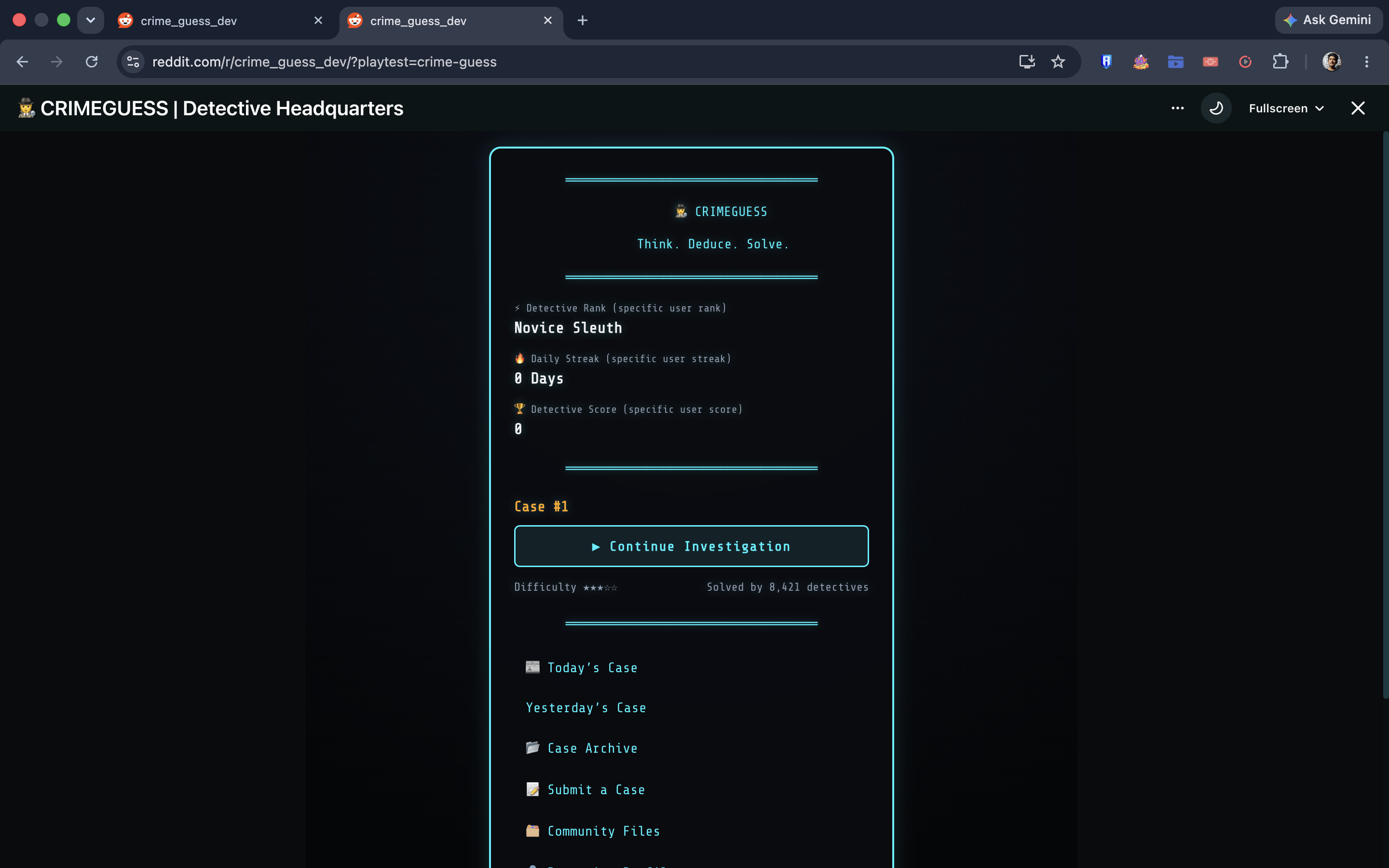Open site information icon in address bar
This screenshot has height=868, width=1389.
[x=133, y=61]
